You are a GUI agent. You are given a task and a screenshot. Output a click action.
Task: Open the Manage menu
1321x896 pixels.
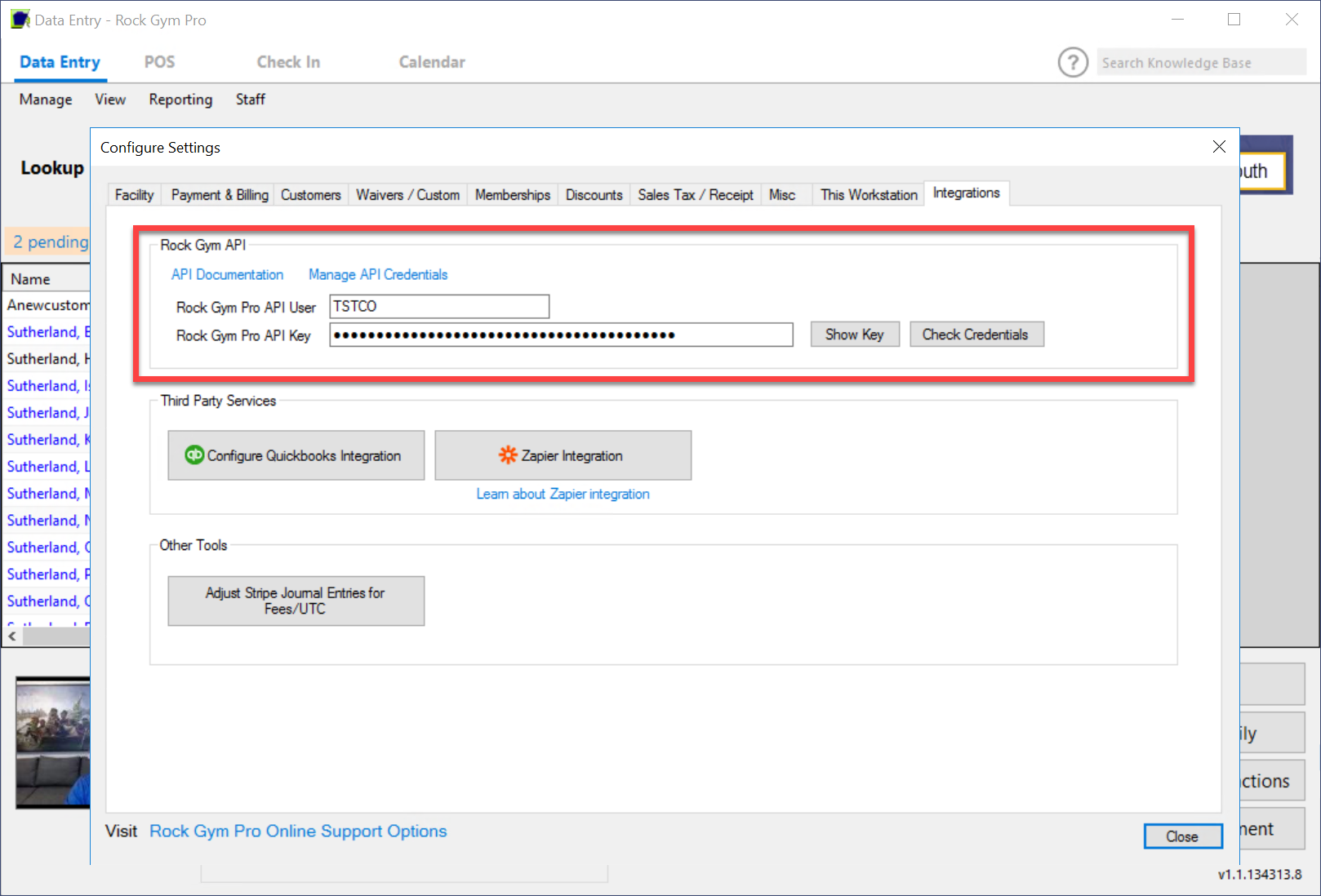coord(46,100)
